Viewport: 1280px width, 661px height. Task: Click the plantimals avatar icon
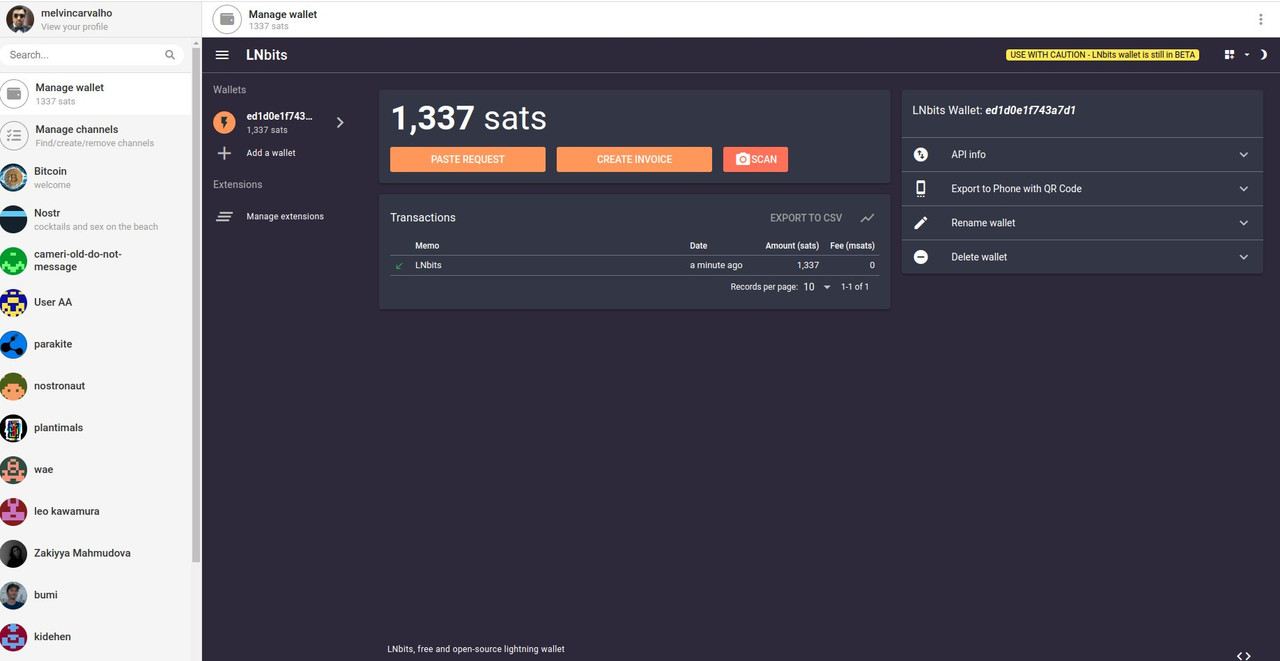point(14,428)
